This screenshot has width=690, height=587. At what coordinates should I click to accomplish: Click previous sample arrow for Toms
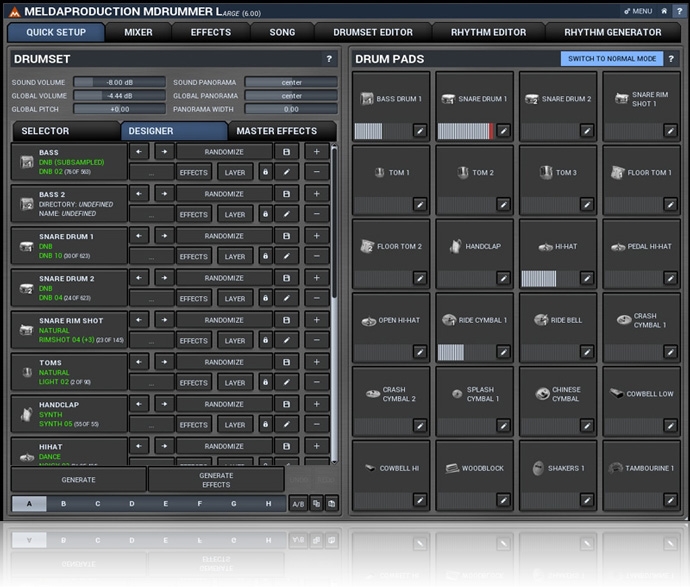coord(139,362)
